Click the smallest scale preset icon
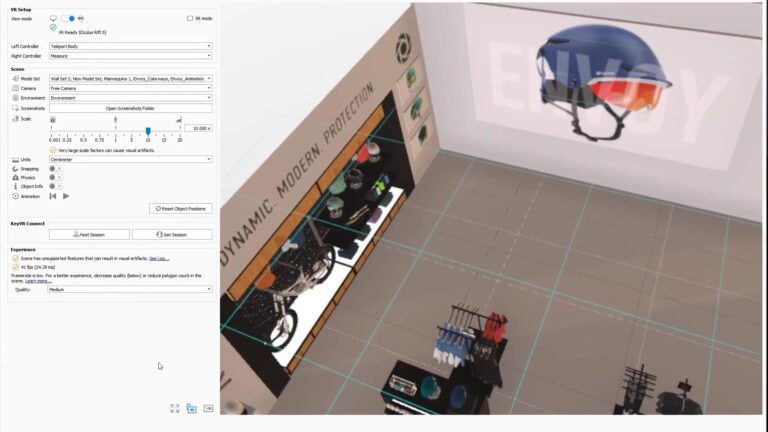The width and height of the screenshot is (768, 432). tap(53, 120)
